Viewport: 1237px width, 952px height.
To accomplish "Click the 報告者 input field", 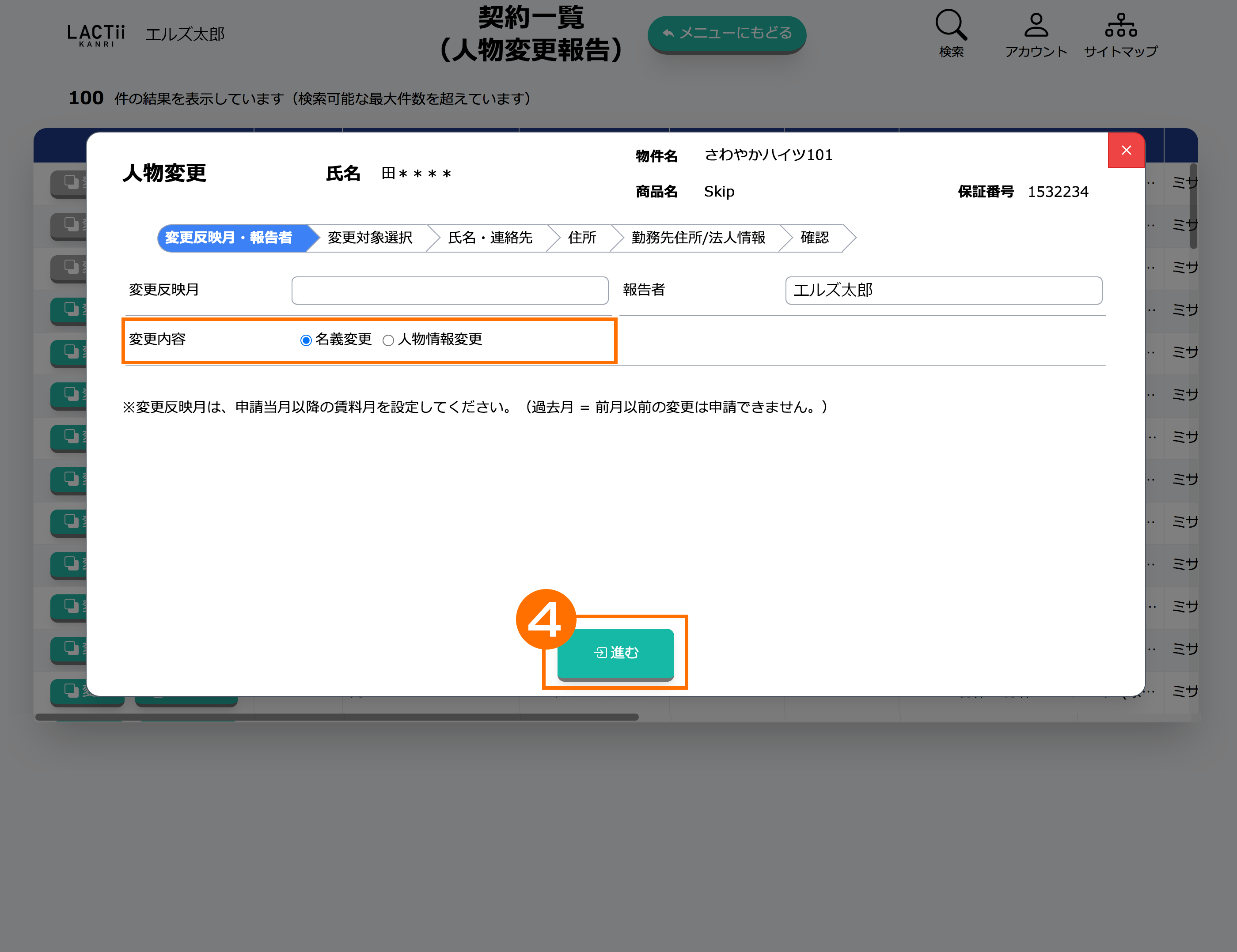I will [943, 291].
